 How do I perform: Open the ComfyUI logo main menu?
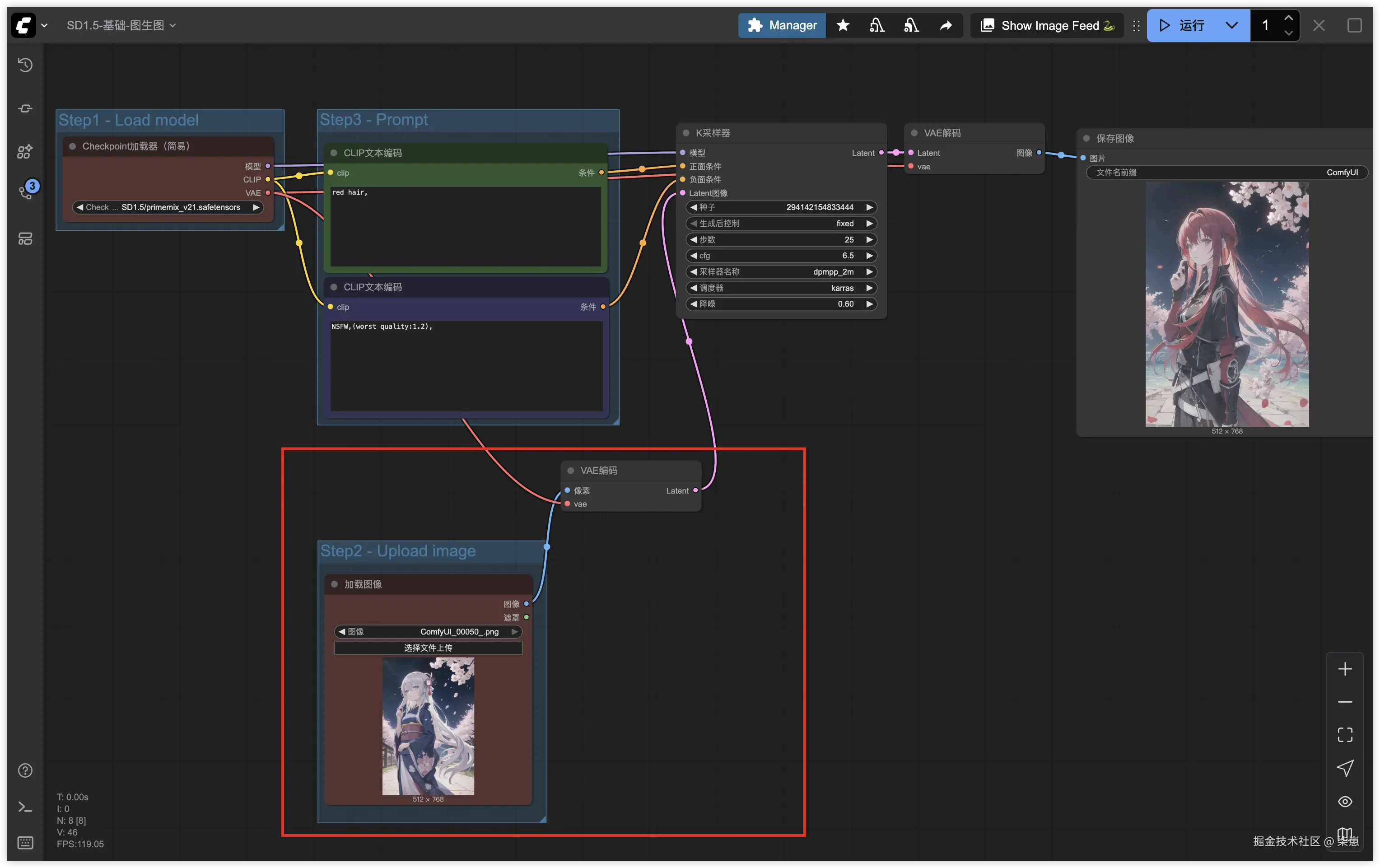click(23, 25)
